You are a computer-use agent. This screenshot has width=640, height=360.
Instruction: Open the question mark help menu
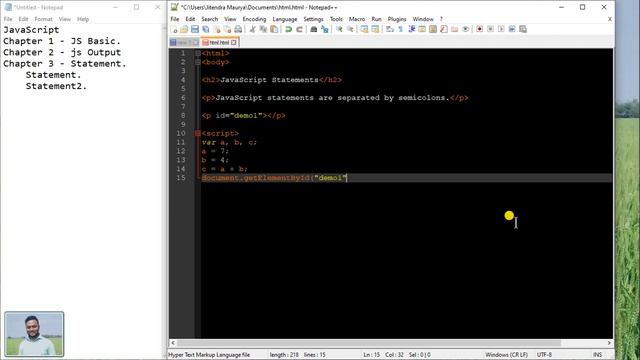point(441,19)
